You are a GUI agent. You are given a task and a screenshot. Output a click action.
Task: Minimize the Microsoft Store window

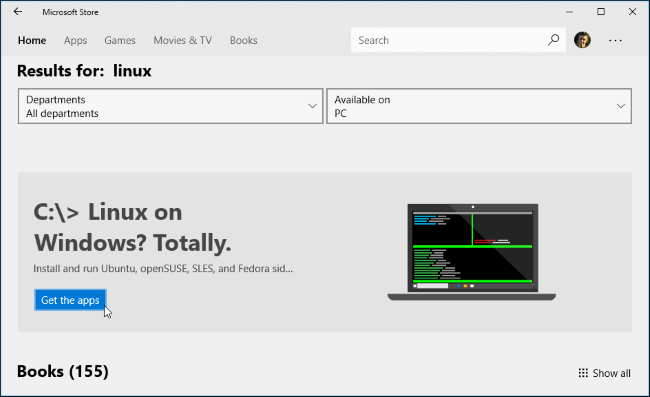click(570, 12)
